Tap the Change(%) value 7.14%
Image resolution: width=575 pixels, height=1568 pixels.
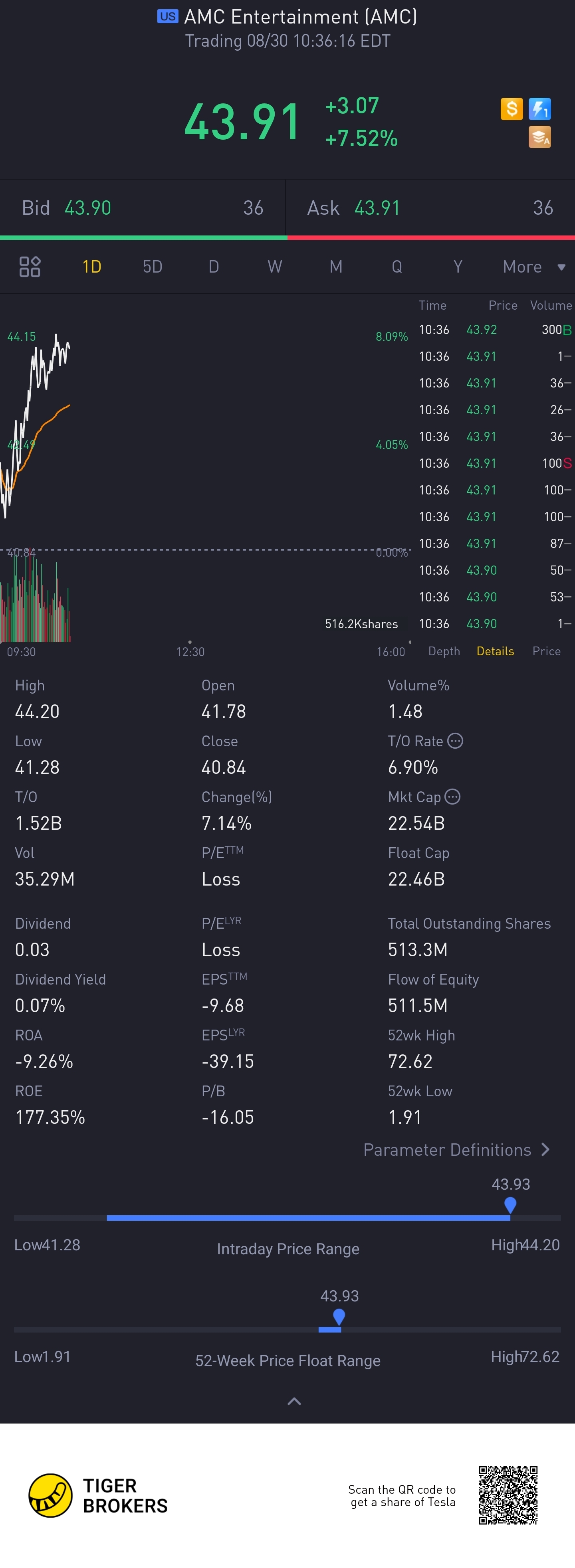226,824
